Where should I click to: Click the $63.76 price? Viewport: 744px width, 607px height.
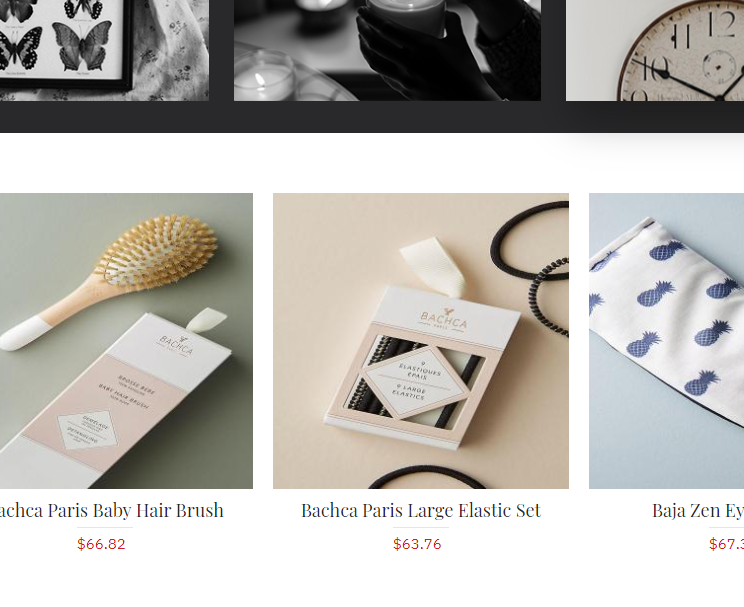coord(417,544)
